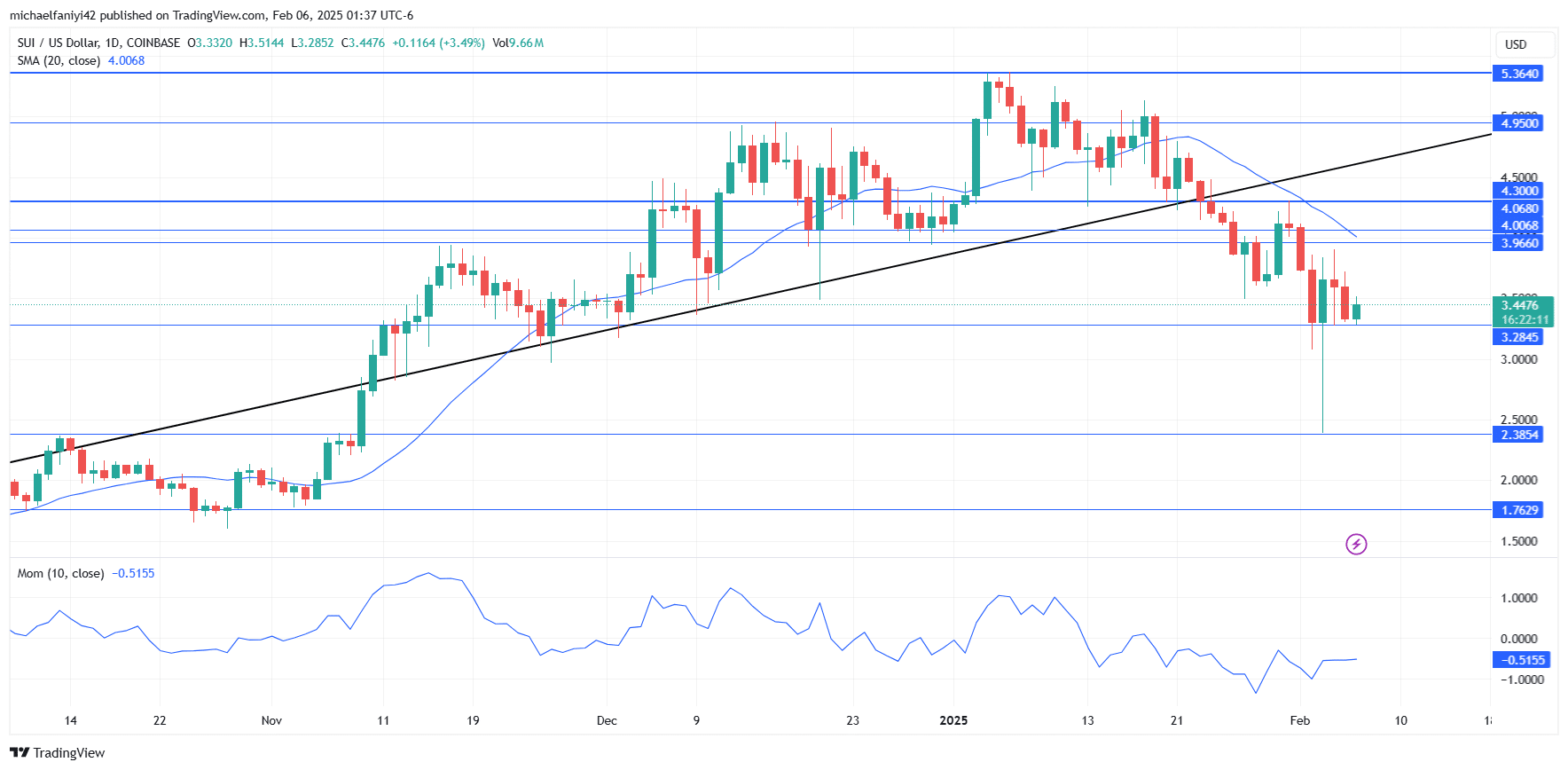The image size is (1568, 770).
Task: Select the 2.3854 price level label
Action: [x=1518, y=435]
